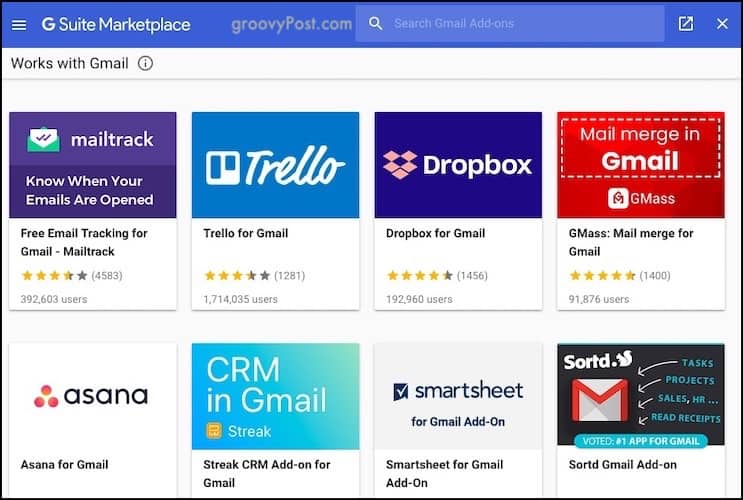Click Mailtrack star rating (4583)
743x500 pixels.
pyautogui.click(x=72, y=275)
